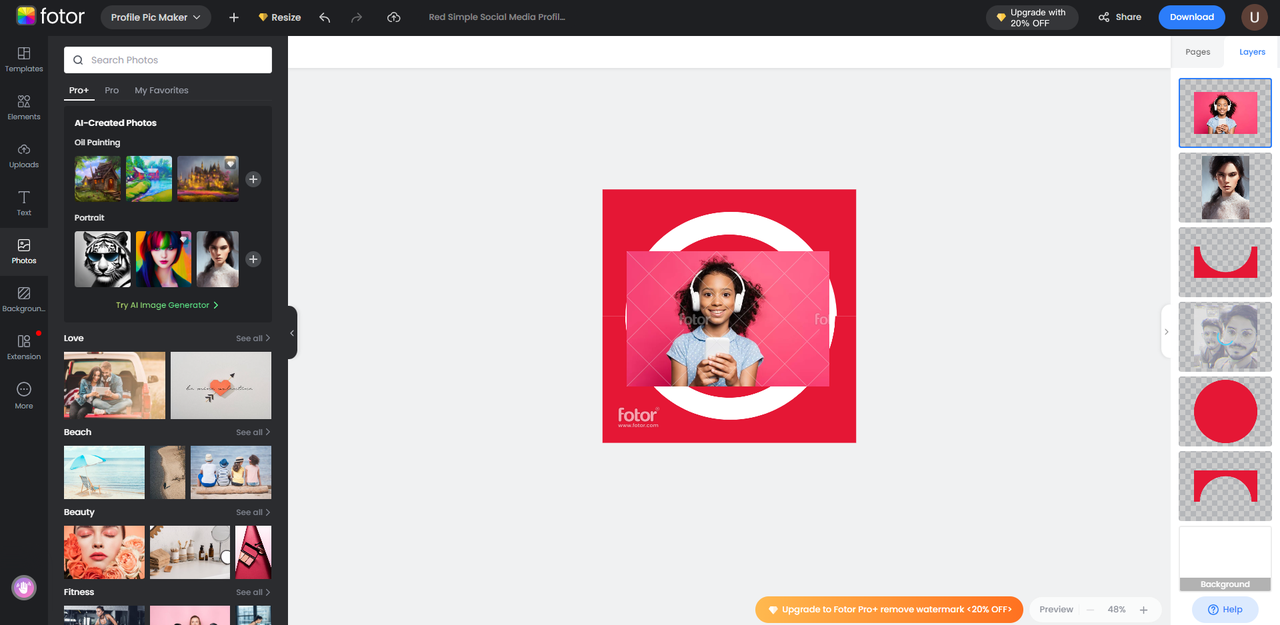Collapse the right layers panel
Image resolution: width=1280 pixels, height=625 pixels.
[x=1166, y=332]
